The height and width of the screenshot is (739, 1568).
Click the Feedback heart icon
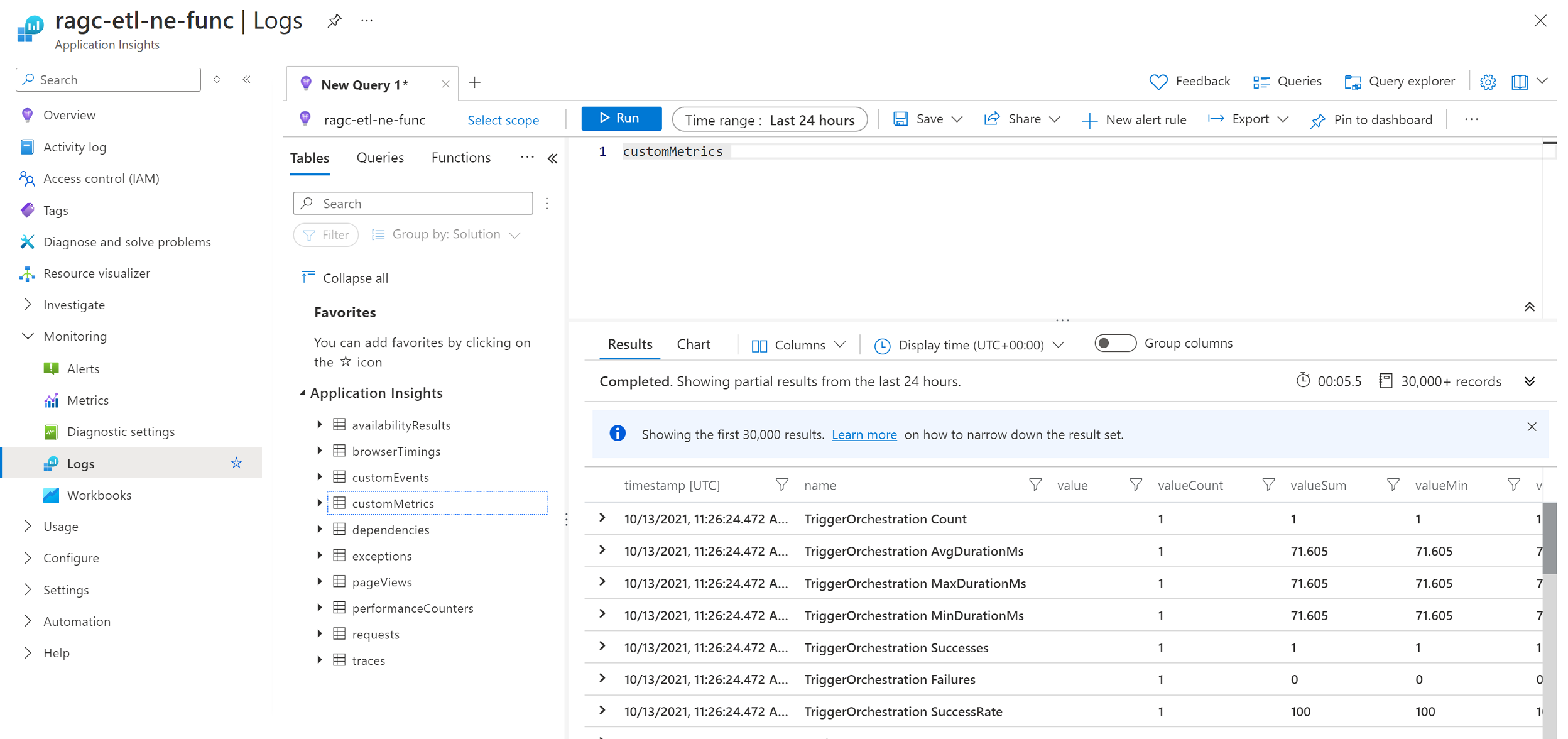tap(1158, 82)
